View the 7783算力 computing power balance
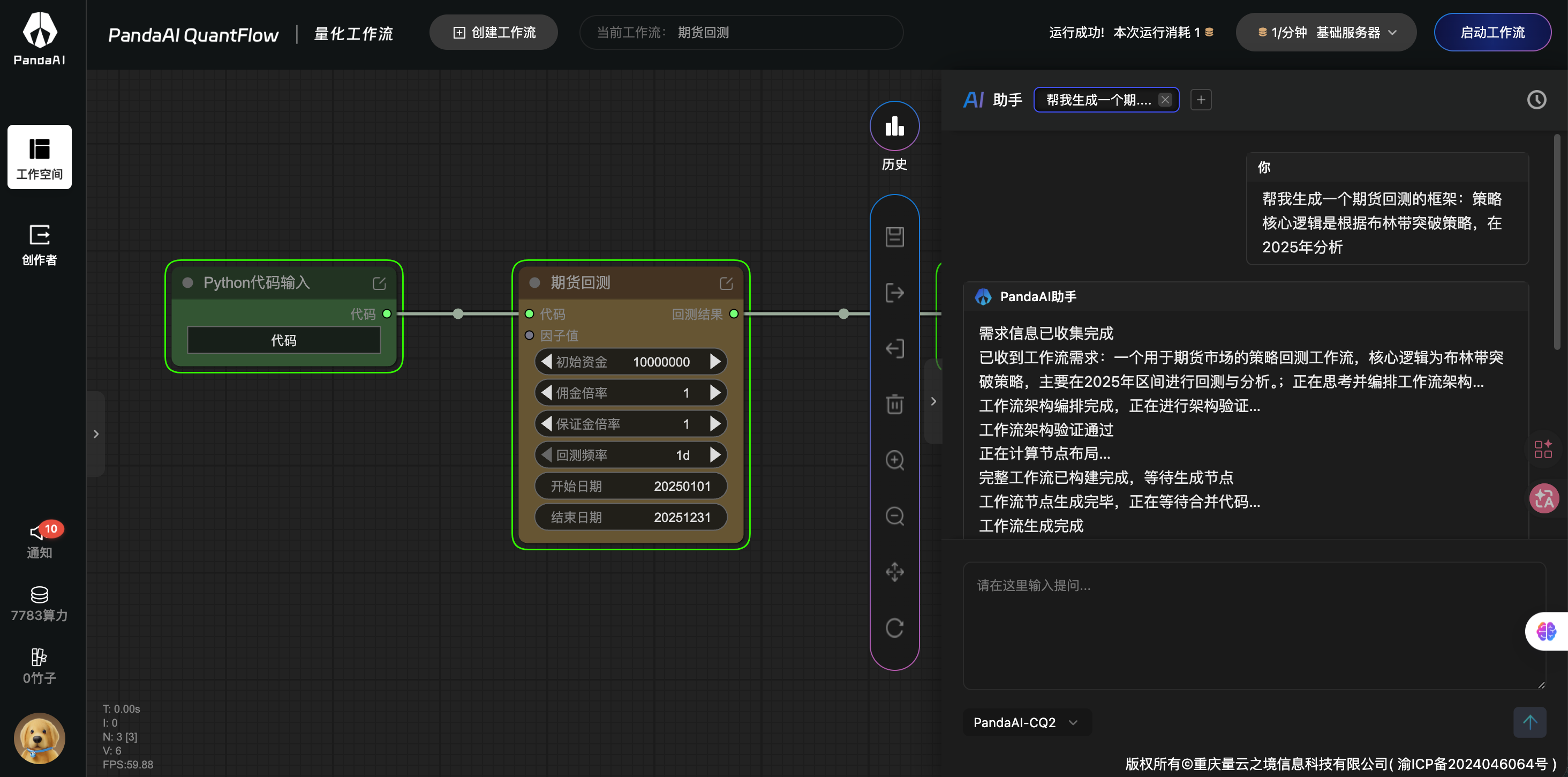 pos(40,604)
